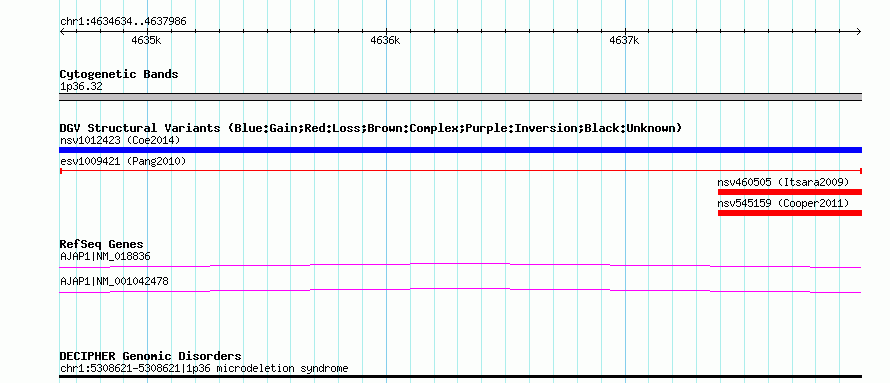Image resolution: width=890 pixels, height=383 pixels.
Task: Select the thin red esv1009421 loss line
Action: (x=460, y=171)
